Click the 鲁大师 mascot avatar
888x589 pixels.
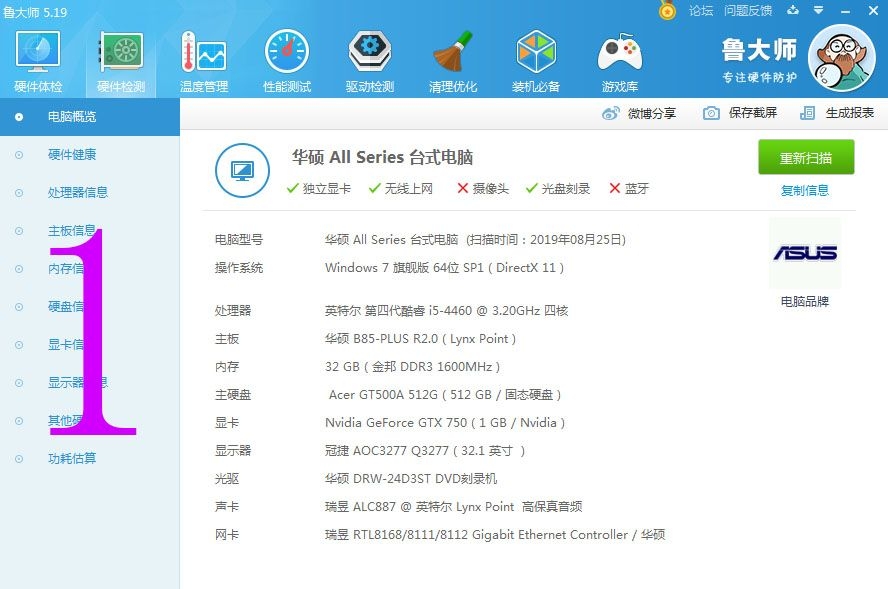click(x=842, y=58)
